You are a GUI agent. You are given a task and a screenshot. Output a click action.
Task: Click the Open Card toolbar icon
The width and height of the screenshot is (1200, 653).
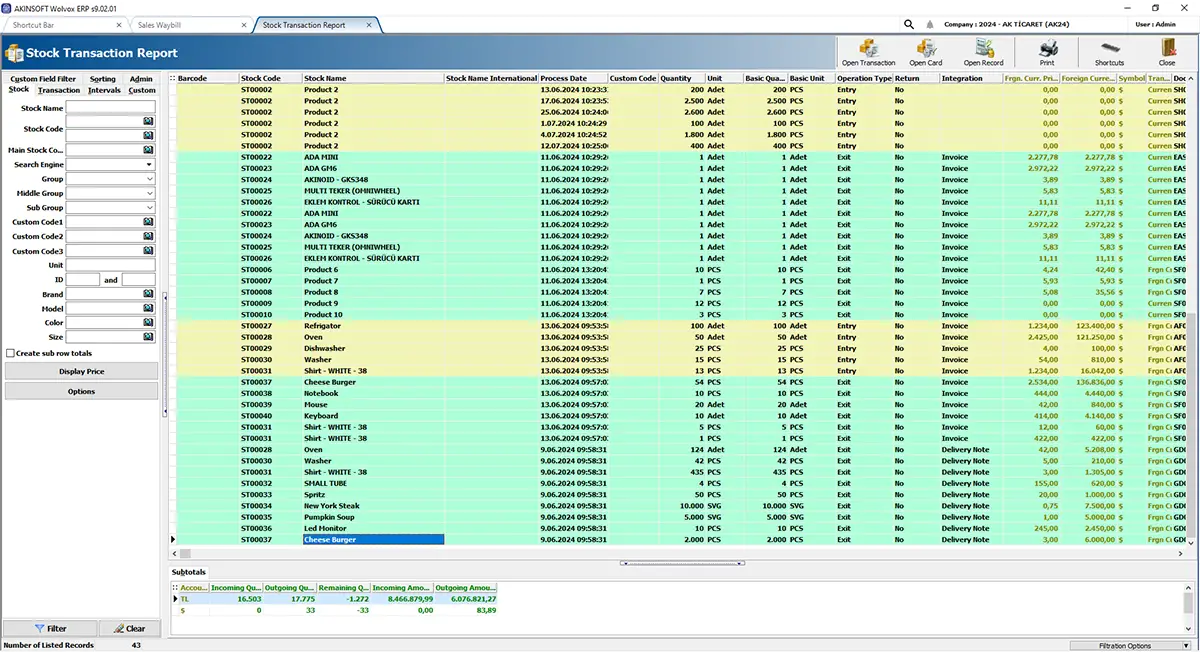coord(925,52)
